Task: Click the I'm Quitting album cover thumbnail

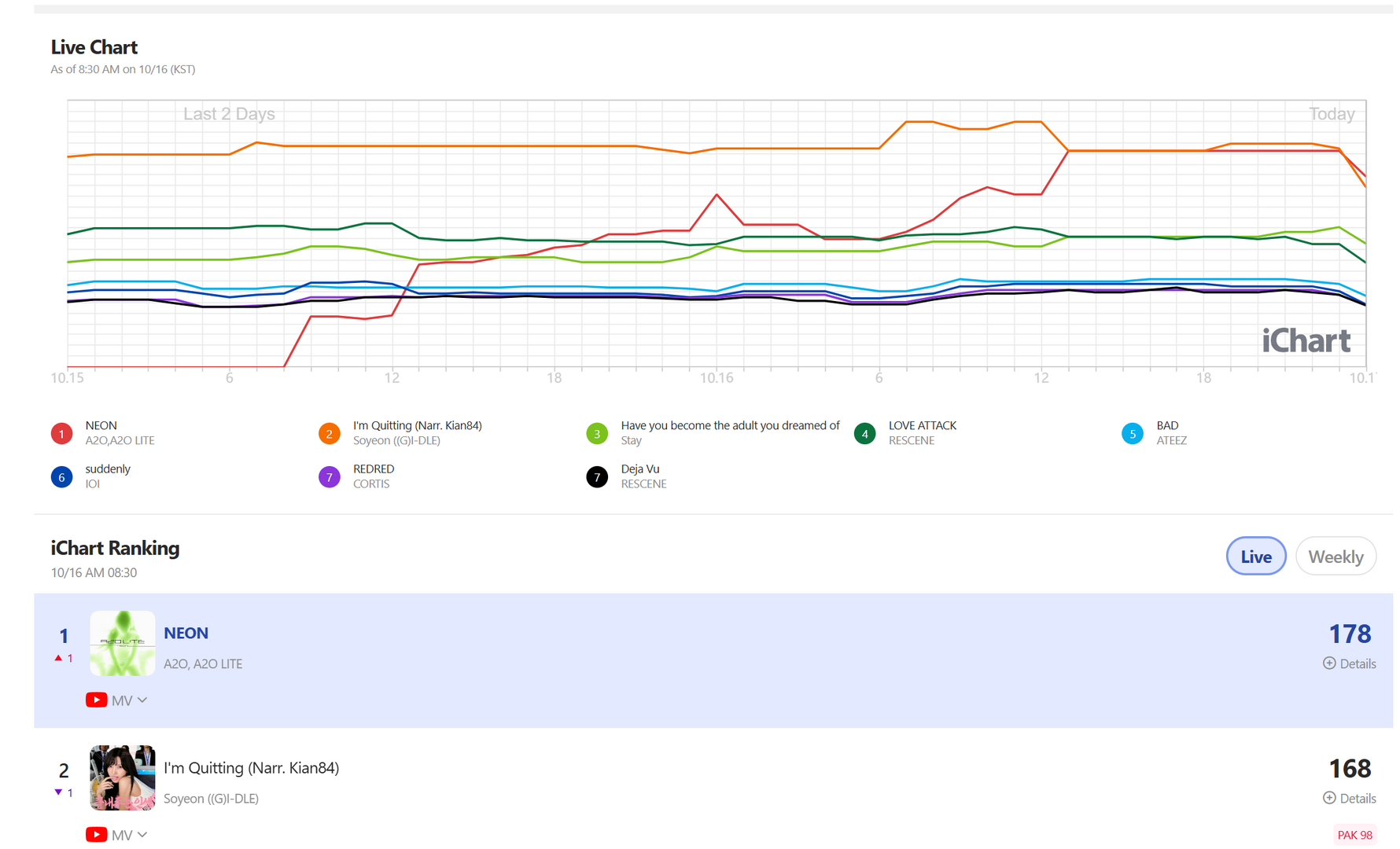Action: coord(122,778)
